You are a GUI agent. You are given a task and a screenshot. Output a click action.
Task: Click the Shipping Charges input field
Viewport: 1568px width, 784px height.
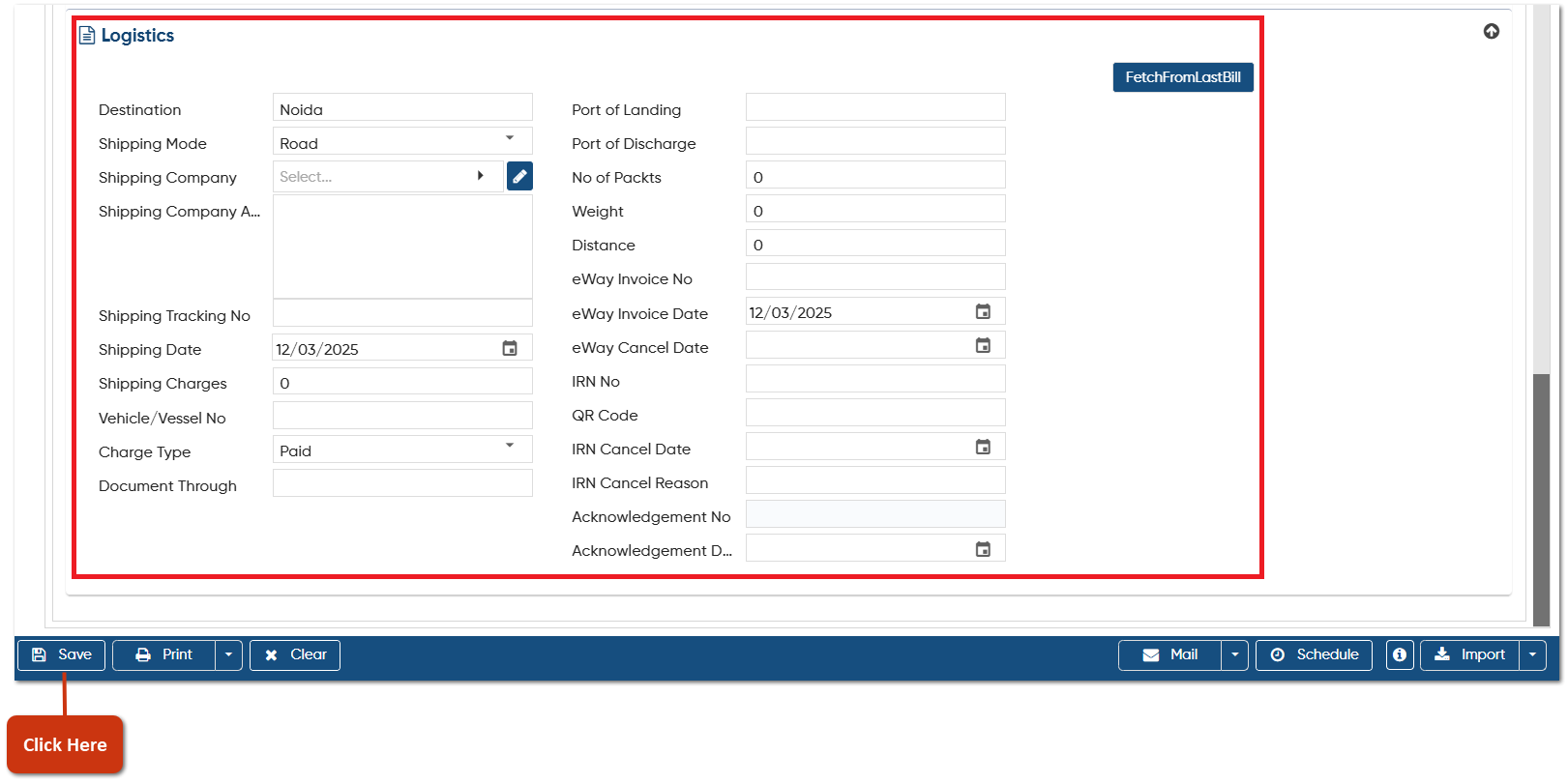(x=402, y=381)
